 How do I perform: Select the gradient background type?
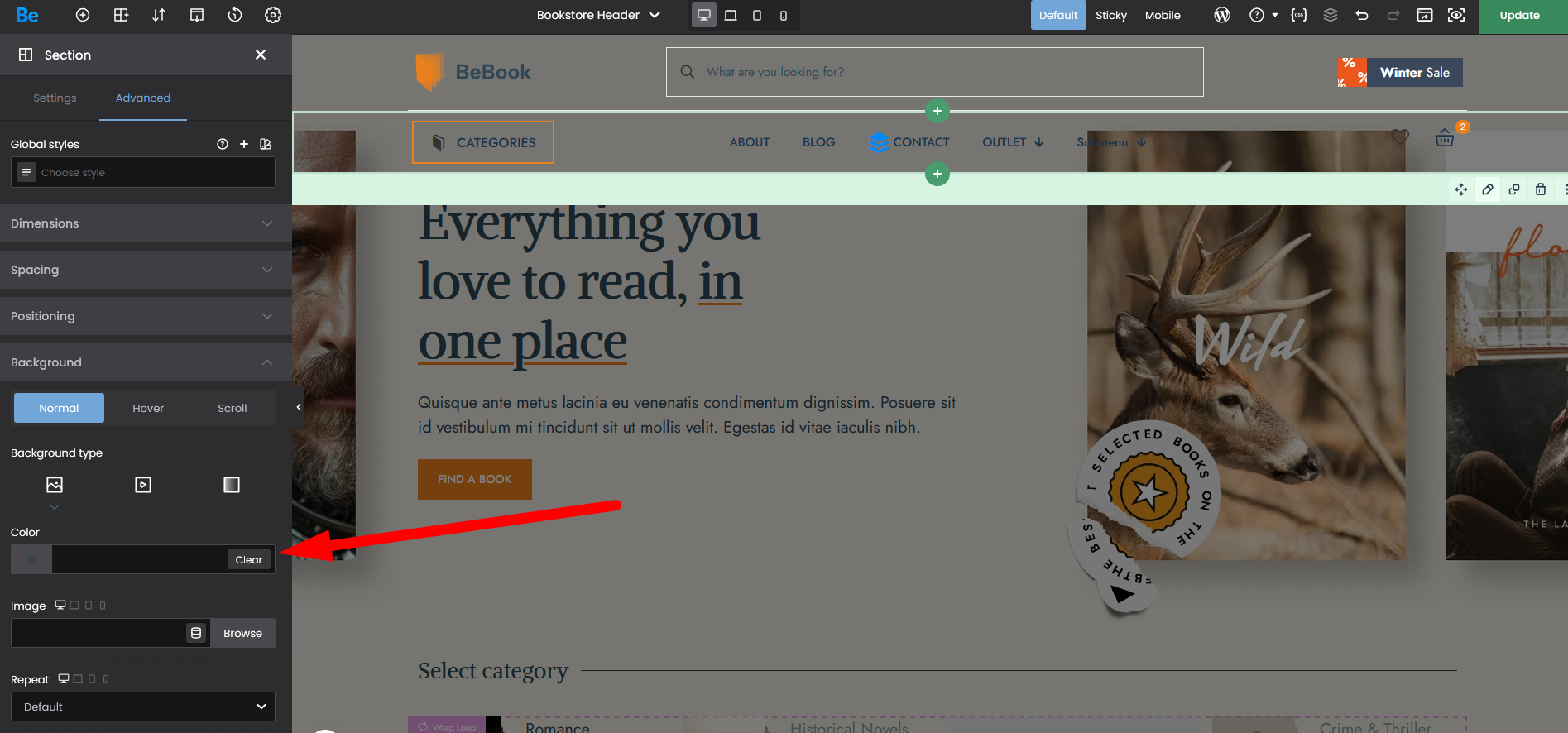click(x=232, y=485)
